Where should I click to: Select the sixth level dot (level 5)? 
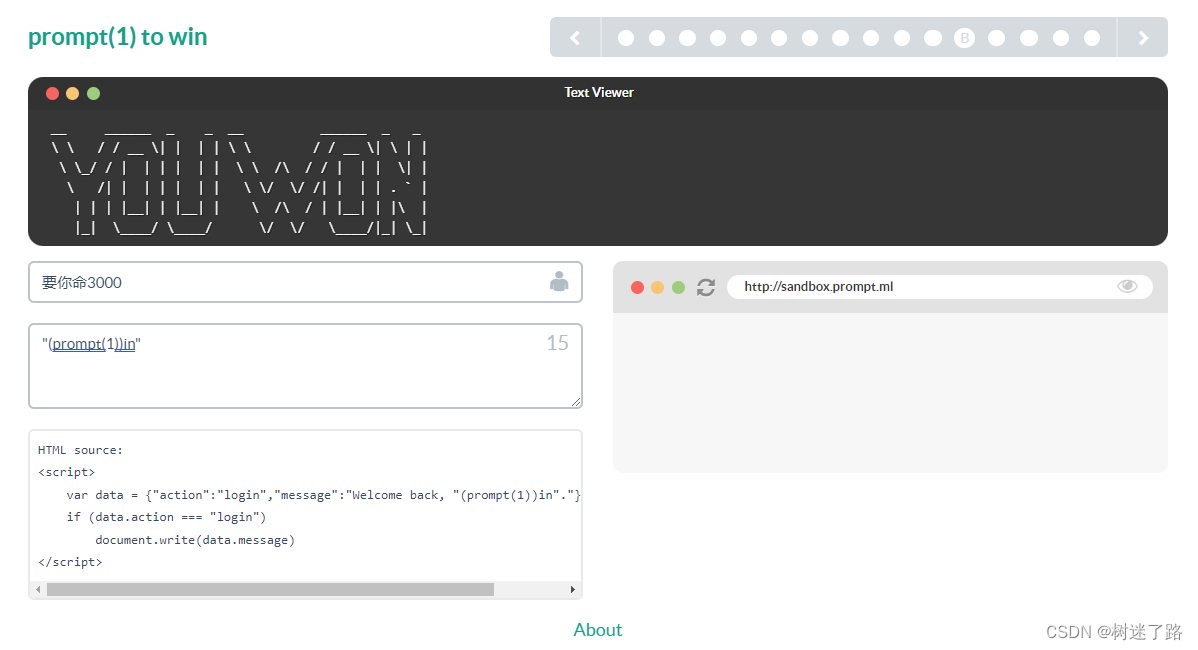[779, 37]
